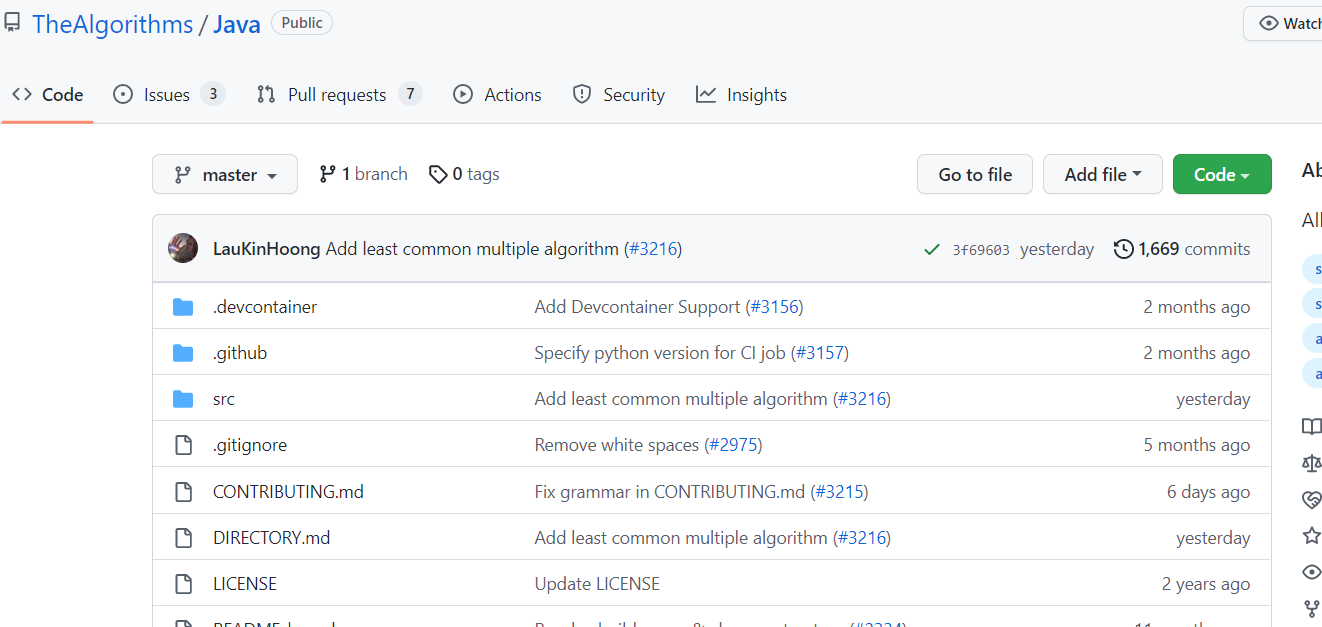The height and width of the screenshot is (627, 1322).
Task: Click the Watch button
Action: (1283, 23)
